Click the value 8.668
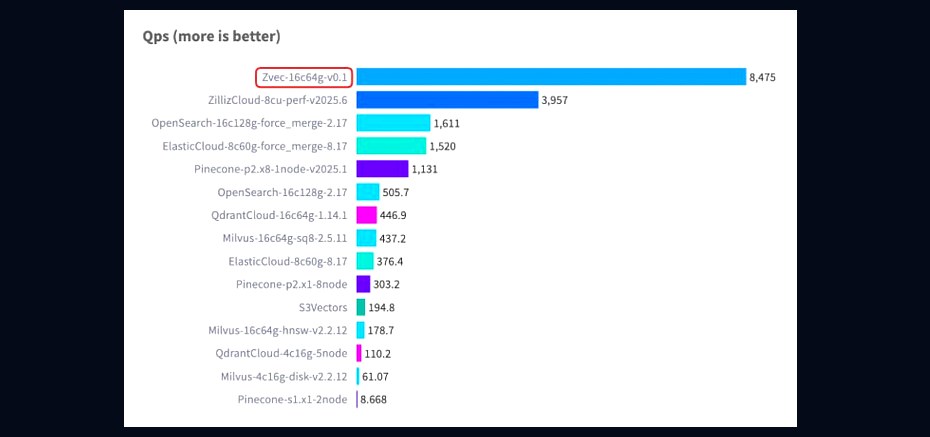 click(x=374, y=400)
